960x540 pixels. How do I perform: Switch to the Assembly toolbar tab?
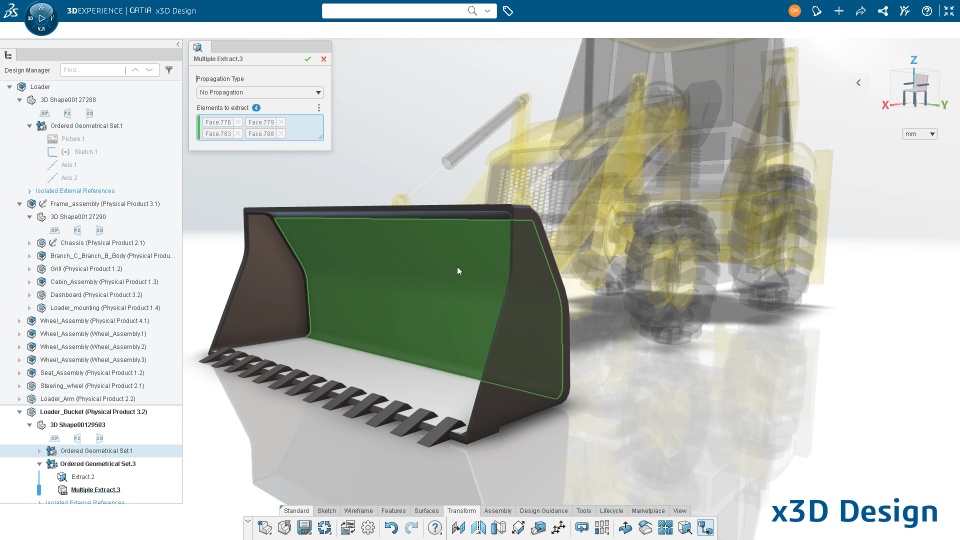point(498,511)
